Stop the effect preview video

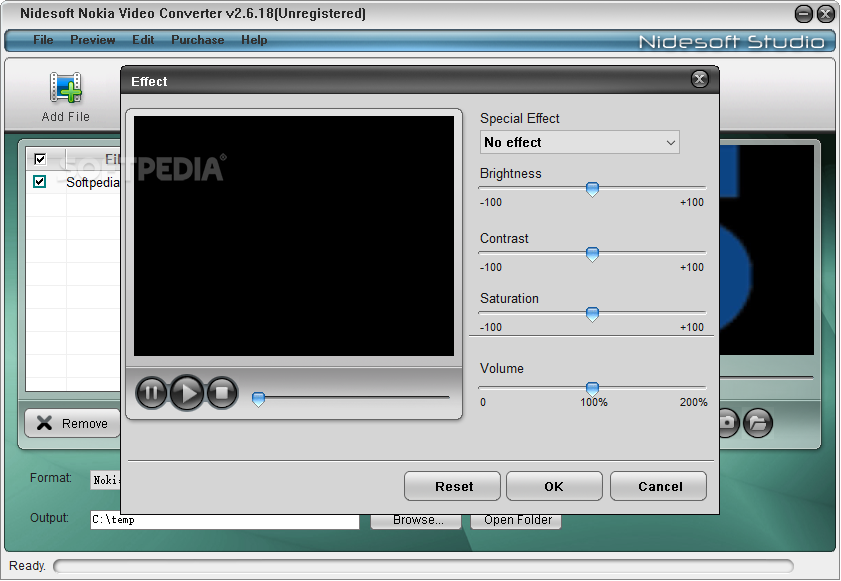pos(222,393)
